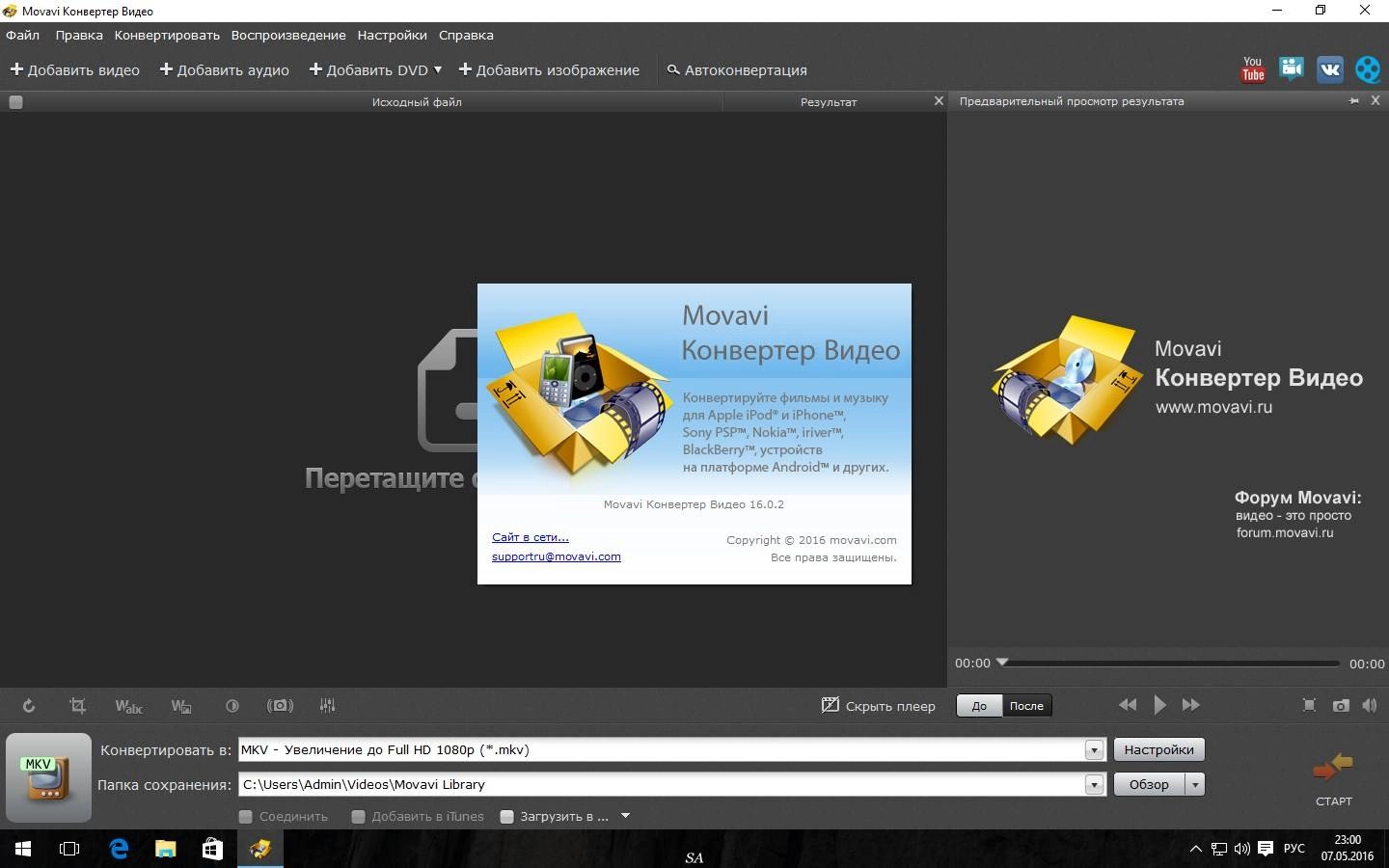Launch Microsoft Edge from the taskbar
The height and width of the screenshot is (868, 1389).
119,849
